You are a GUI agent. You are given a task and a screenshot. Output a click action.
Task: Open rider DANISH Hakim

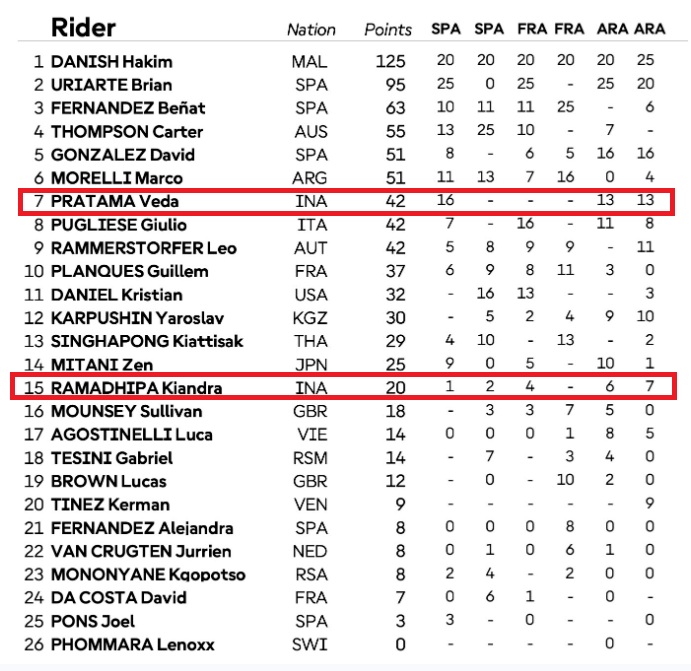pos(111,62)
